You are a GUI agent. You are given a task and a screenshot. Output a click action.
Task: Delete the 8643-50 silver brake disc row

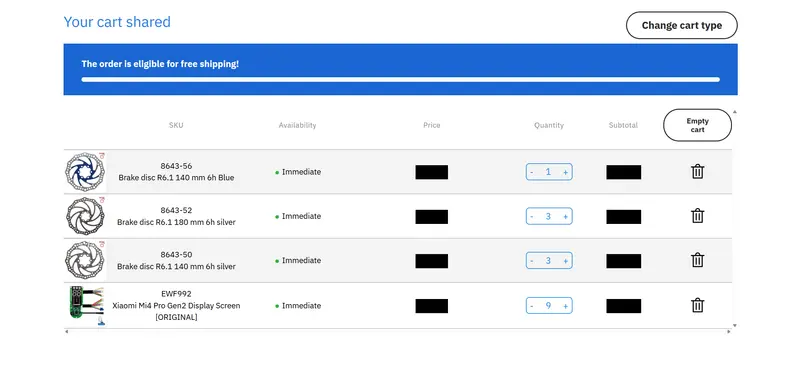[x=697, y=260]
